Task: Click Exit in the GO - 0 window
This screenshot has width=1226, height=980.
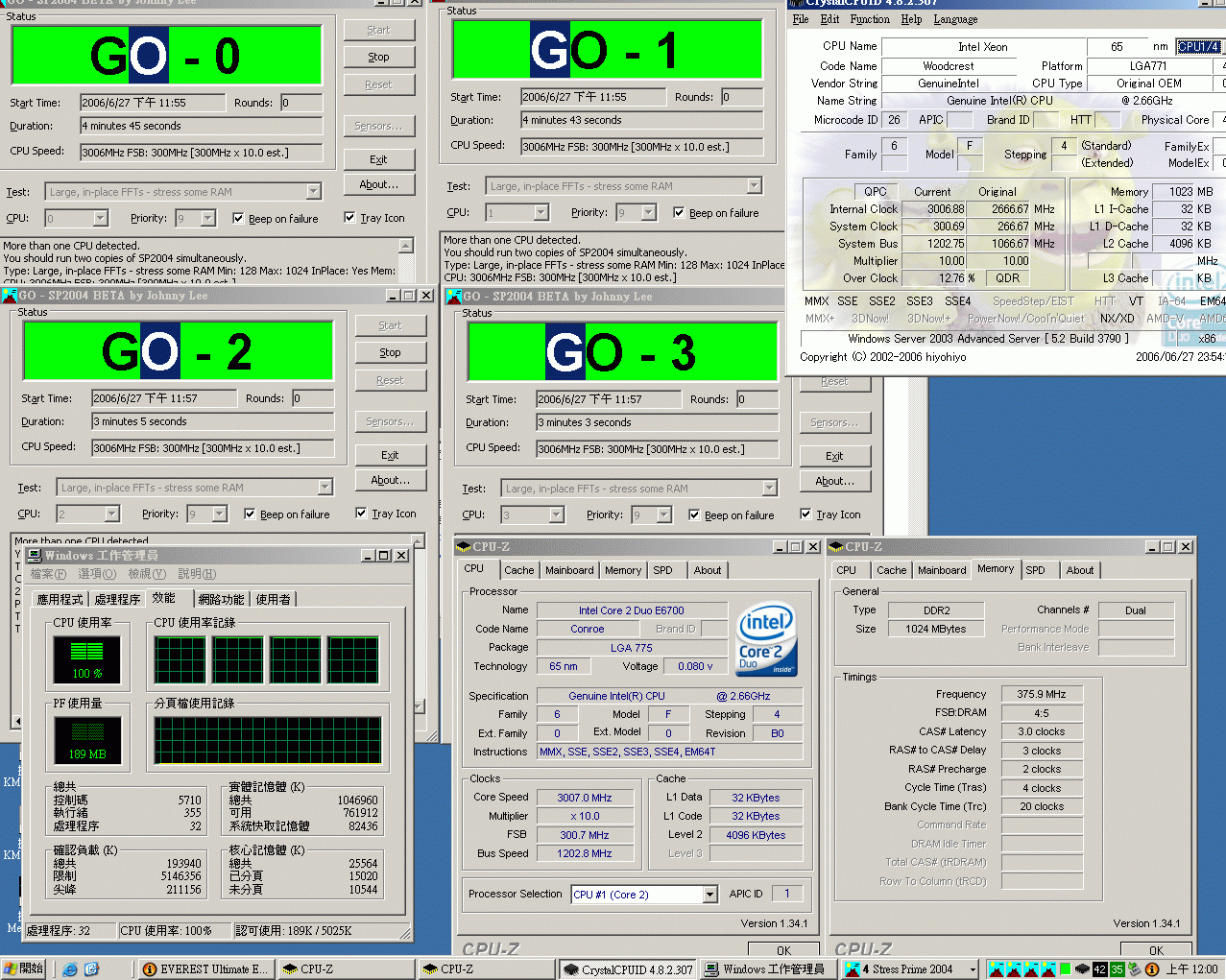Action: pos(378,159)
